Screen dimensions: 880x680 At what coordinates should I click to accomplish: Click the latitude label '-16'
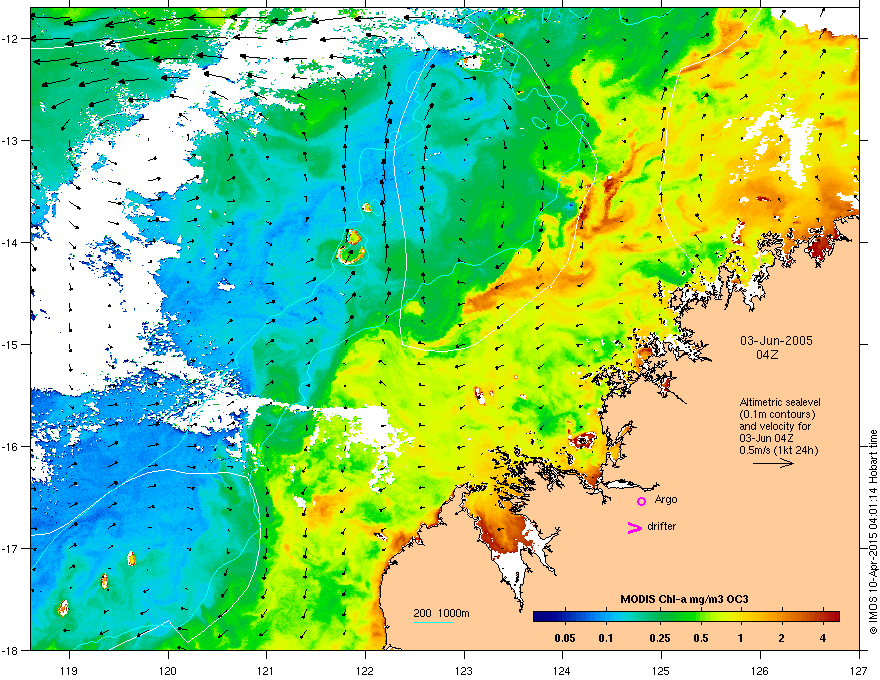[10, 447]
